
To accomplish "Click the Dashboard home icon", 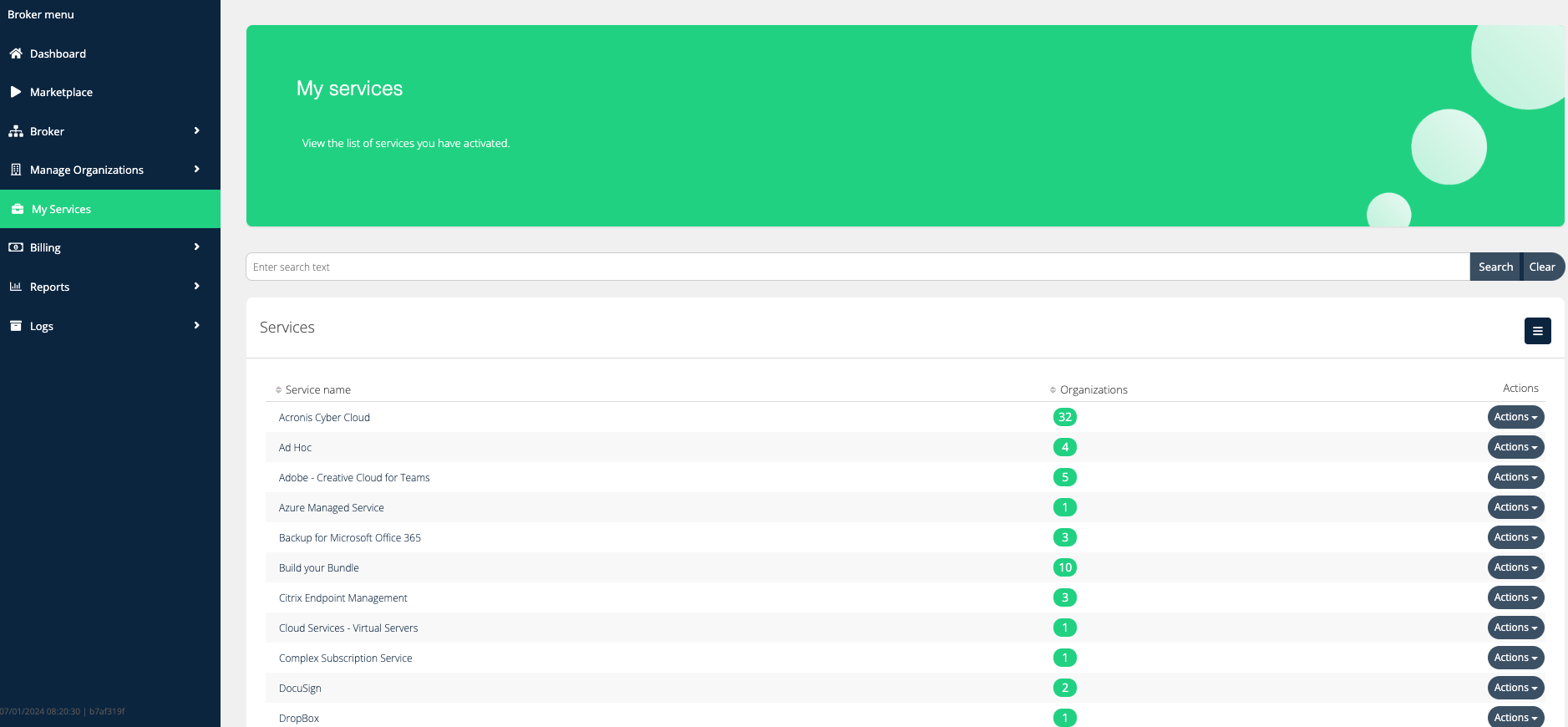I will 16,53.
